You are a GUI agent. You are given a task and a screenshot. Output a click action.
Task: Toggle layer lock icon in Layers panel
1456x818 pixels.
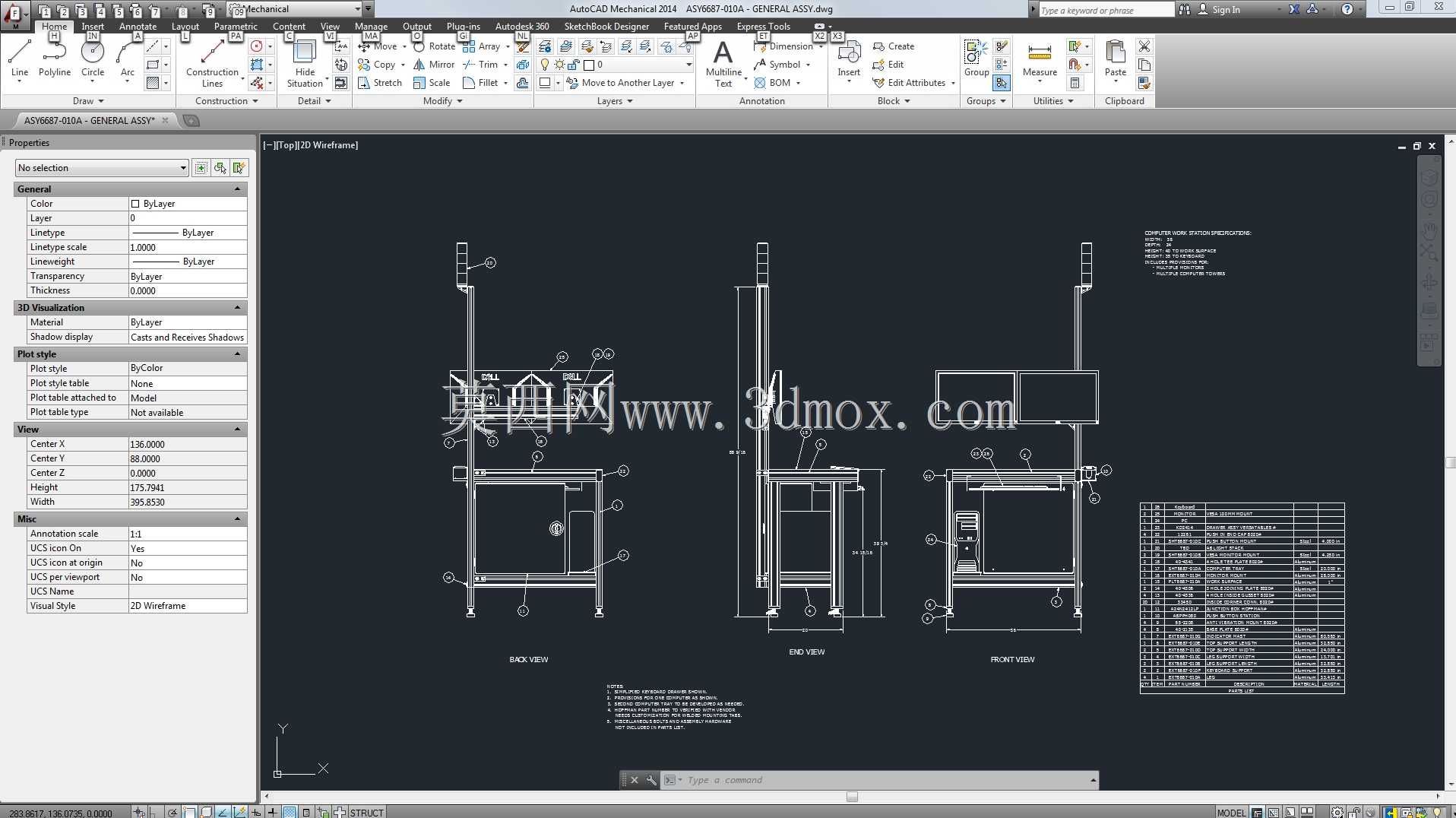pos(574,65)
